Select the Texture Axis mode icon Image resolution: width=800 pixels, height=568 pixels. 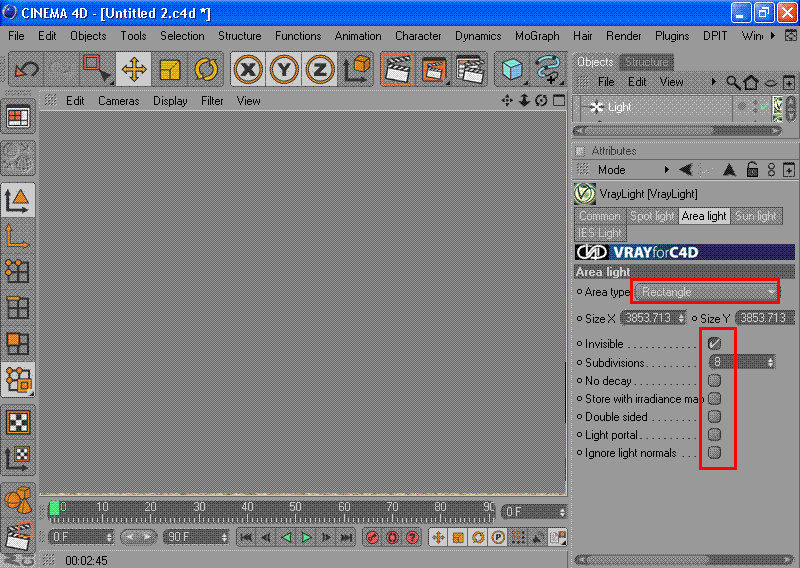tap(18, 458)
